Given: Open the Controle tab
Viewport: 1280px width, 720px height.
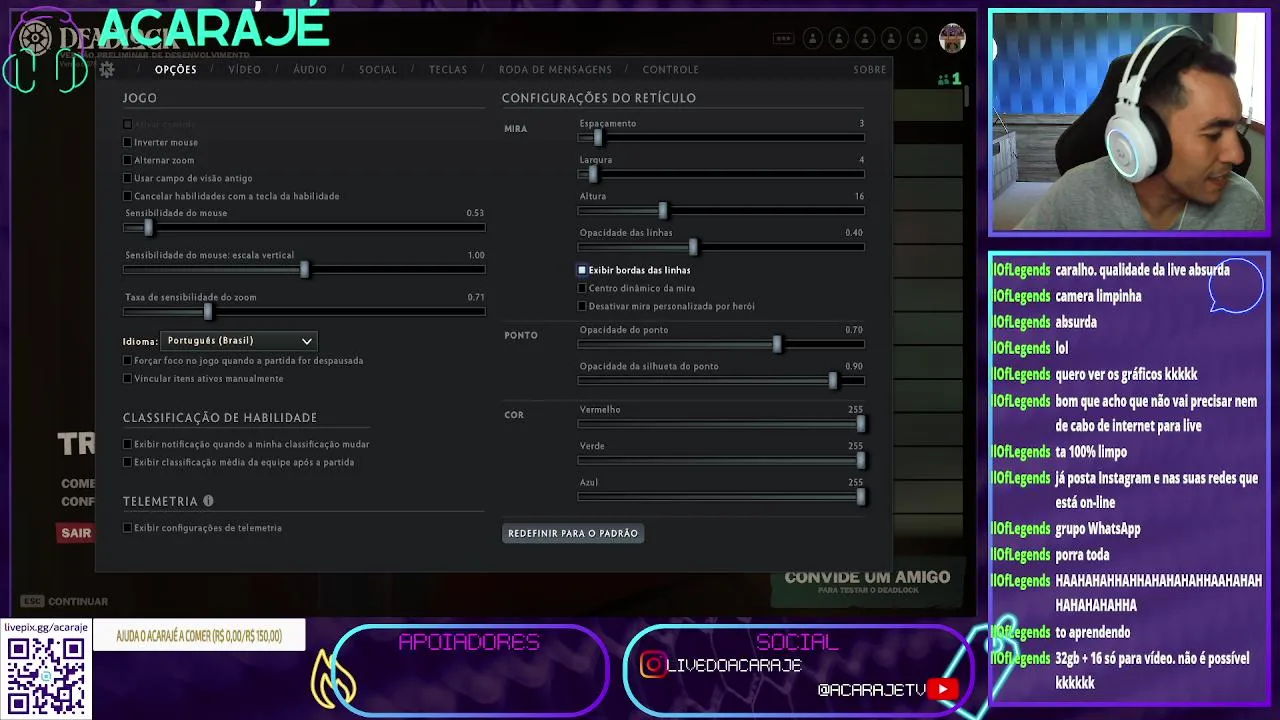Looking at the screenshot, I should coord(670,70).
